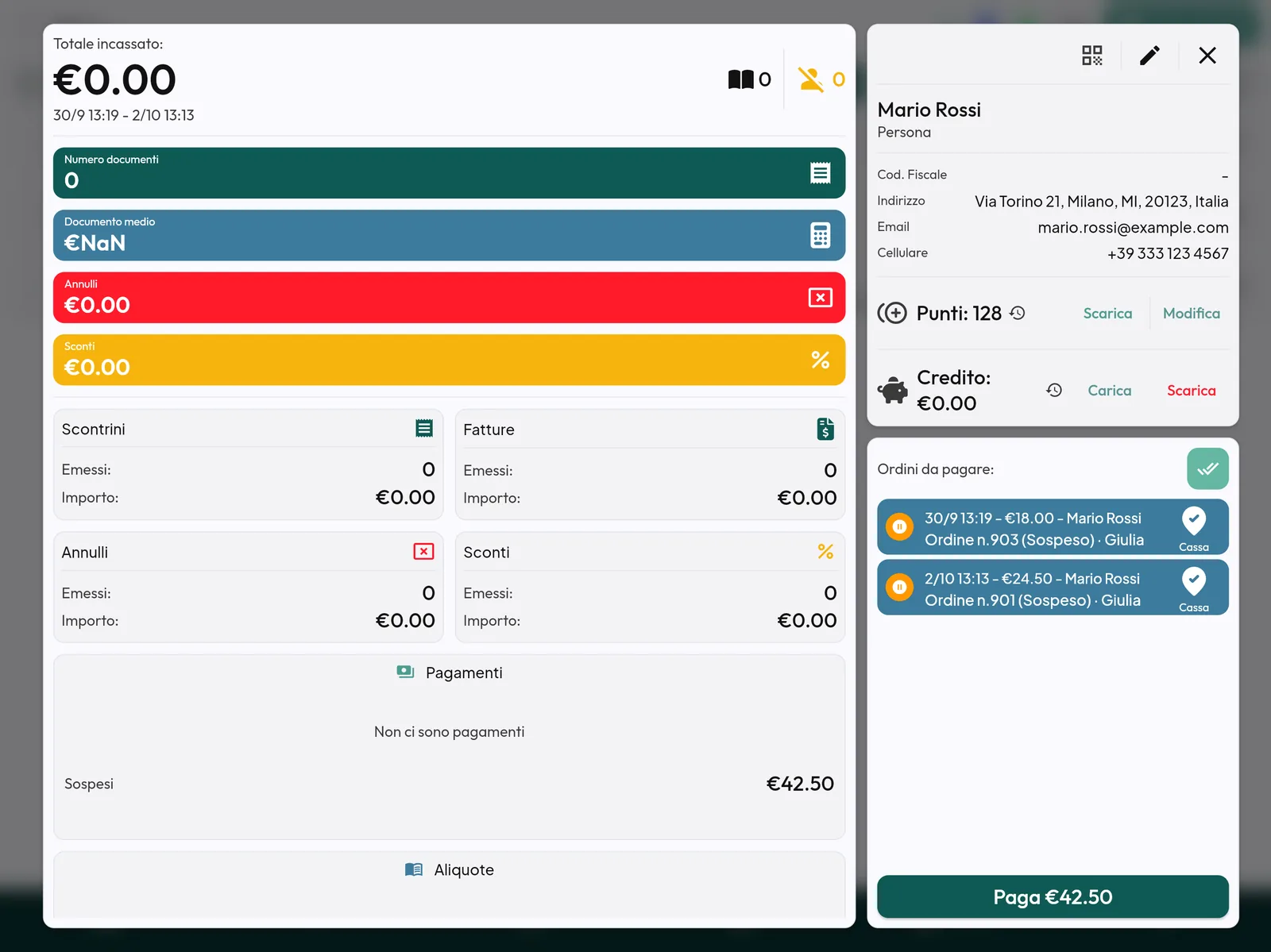Click the Fatture invoice icon

[825, 429]
